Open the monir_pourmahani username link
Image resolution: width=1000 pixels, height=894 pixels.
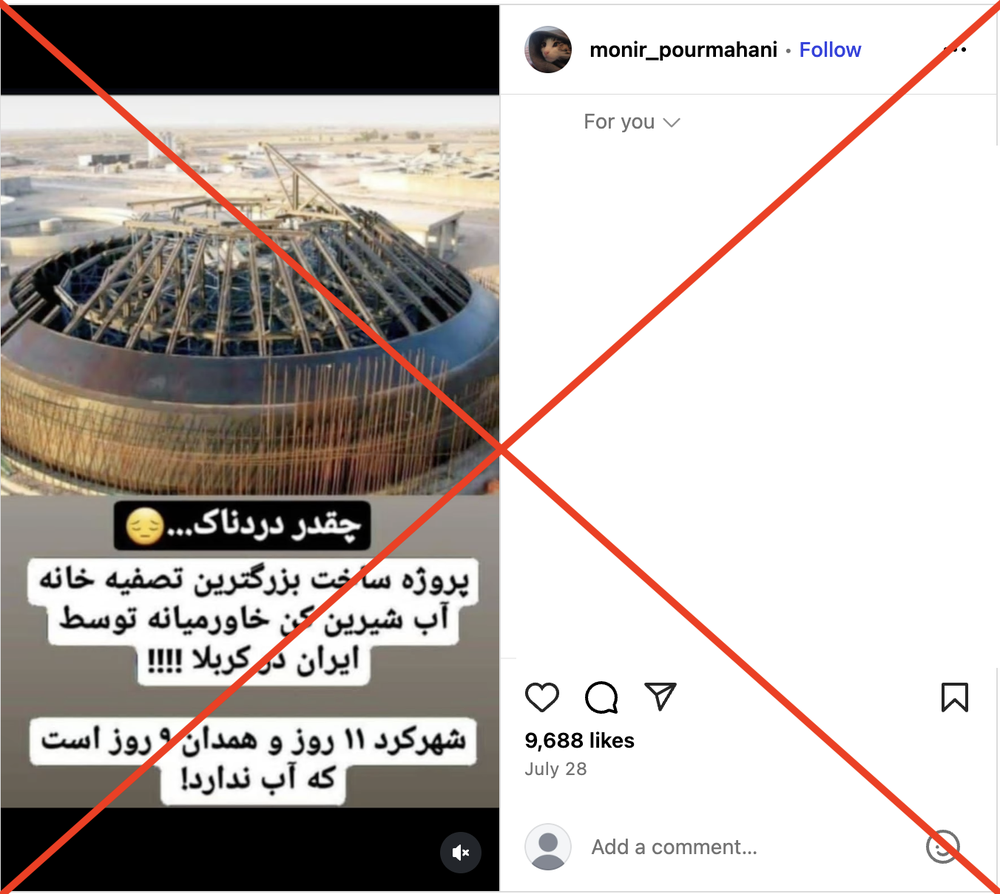pyautogui.click(x=683, y=50)
